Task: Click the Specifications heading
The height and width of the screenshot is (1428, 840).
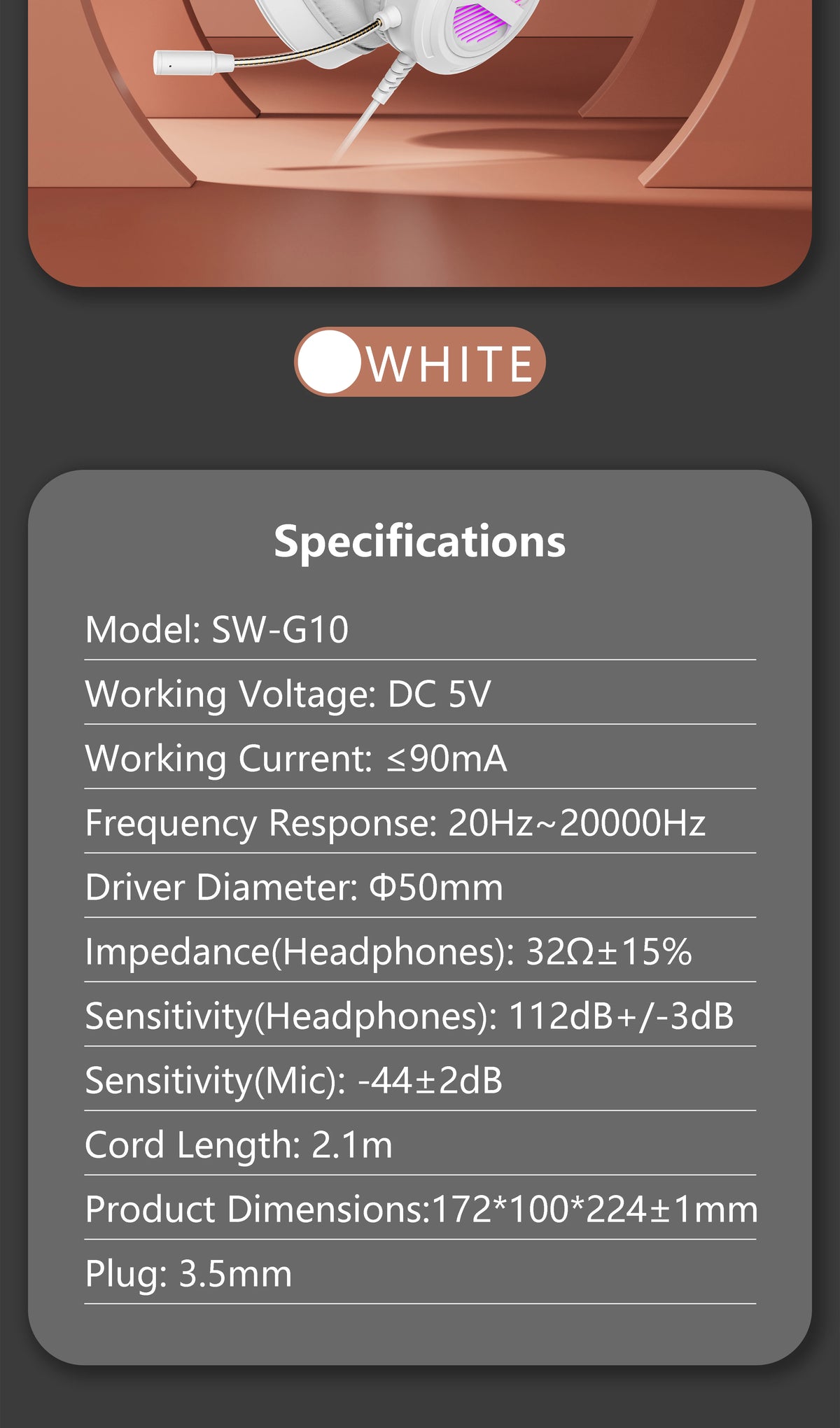Action: point(419,541)
